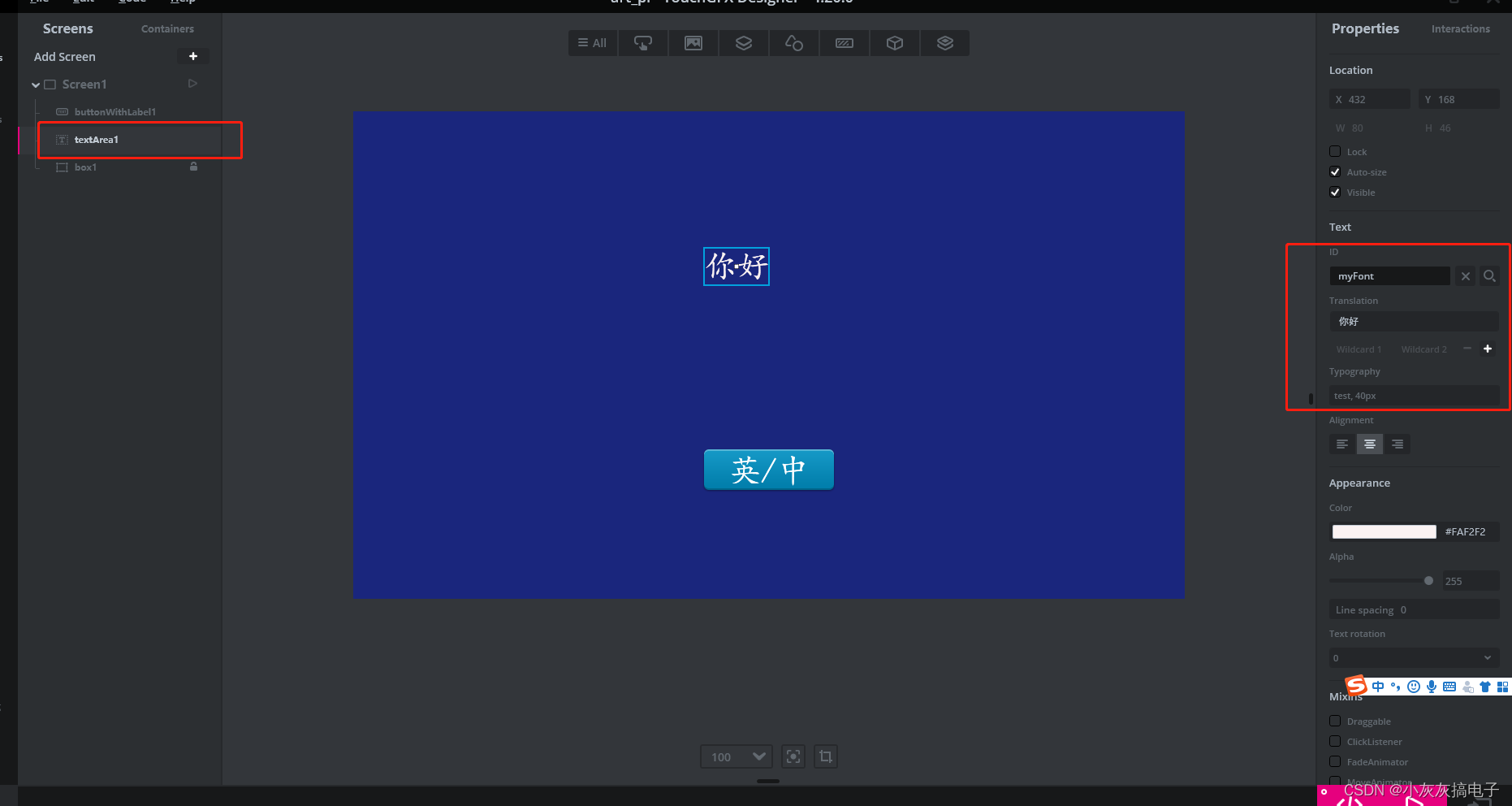Enable the Lock checkbox for textArea1
This screenshot has width=1512, height=806.
[x=1335, y=151]
